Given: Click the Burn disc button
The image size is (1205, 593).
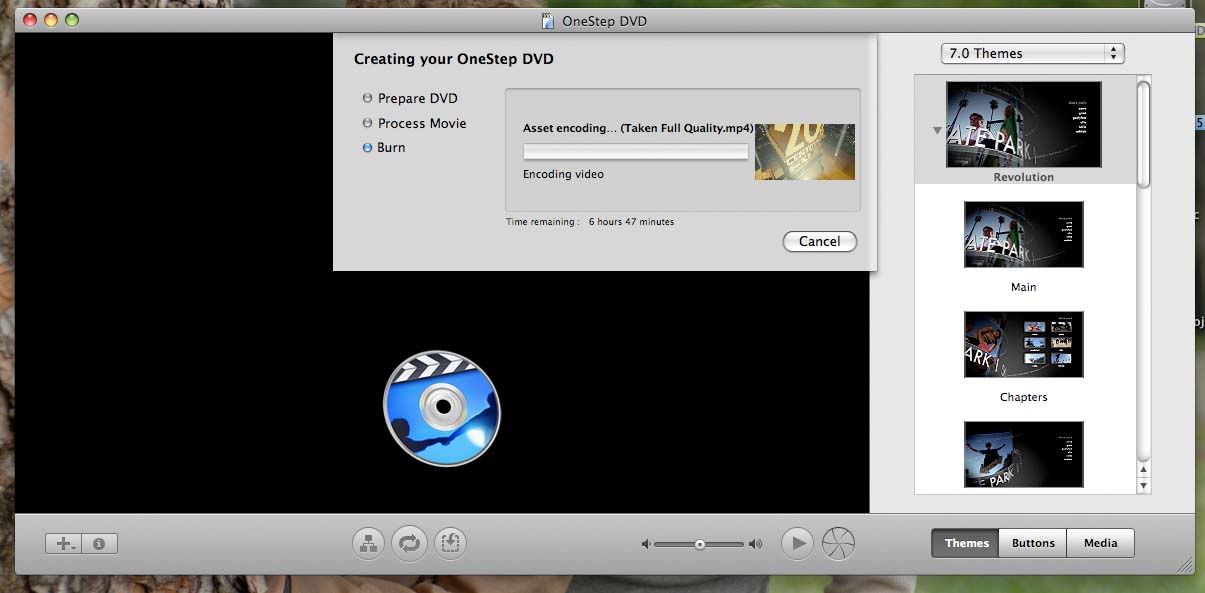Looking at the screenshot, I should pos(838,543).
